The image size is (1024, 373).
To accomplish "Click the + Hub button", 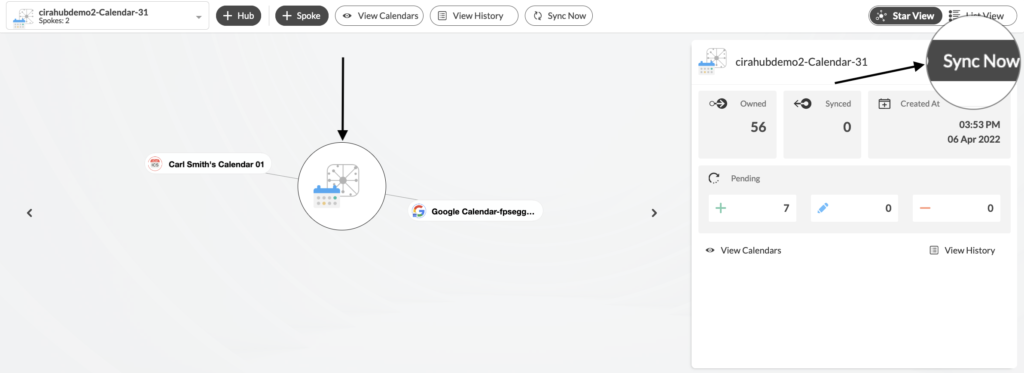I will coord(238,16).
